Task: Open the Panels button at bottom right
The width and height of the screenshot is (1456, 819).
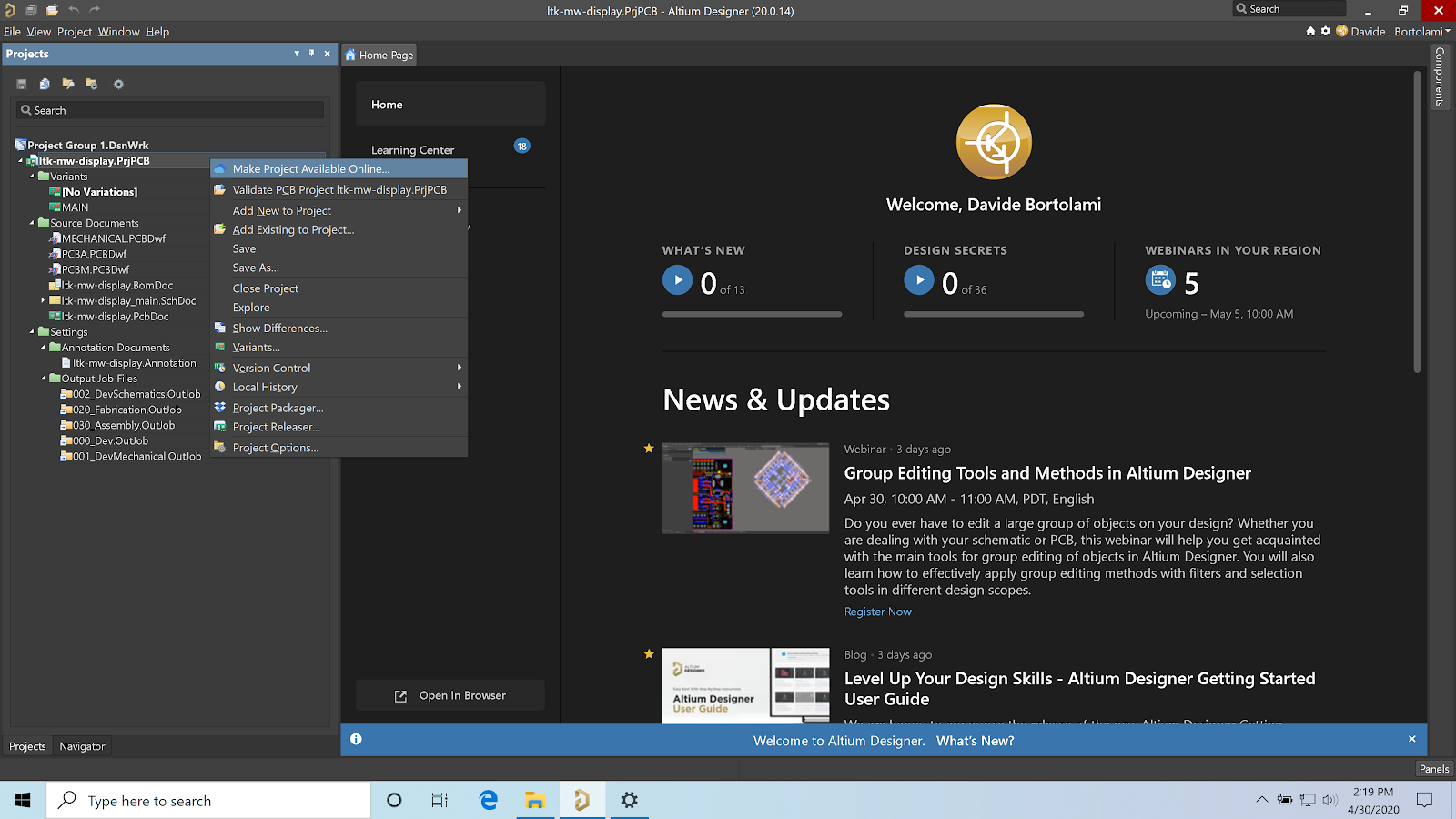Action: (x=1434, y=769)
